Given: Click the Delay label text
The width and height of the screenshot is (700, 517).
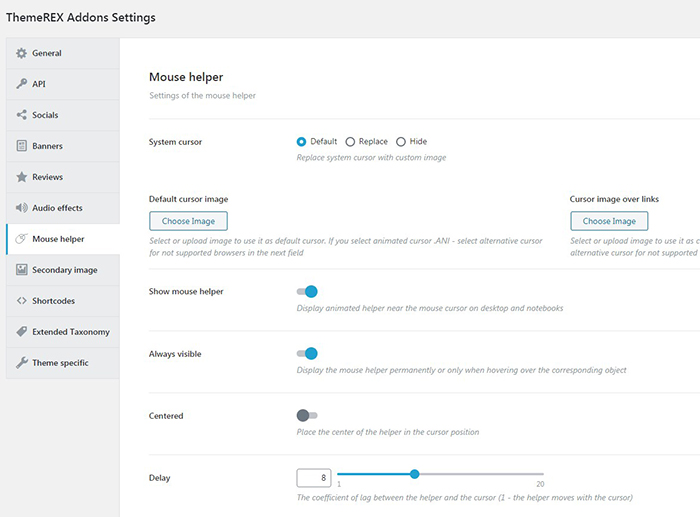Looking at the screenshot, I should coord(159,478).
